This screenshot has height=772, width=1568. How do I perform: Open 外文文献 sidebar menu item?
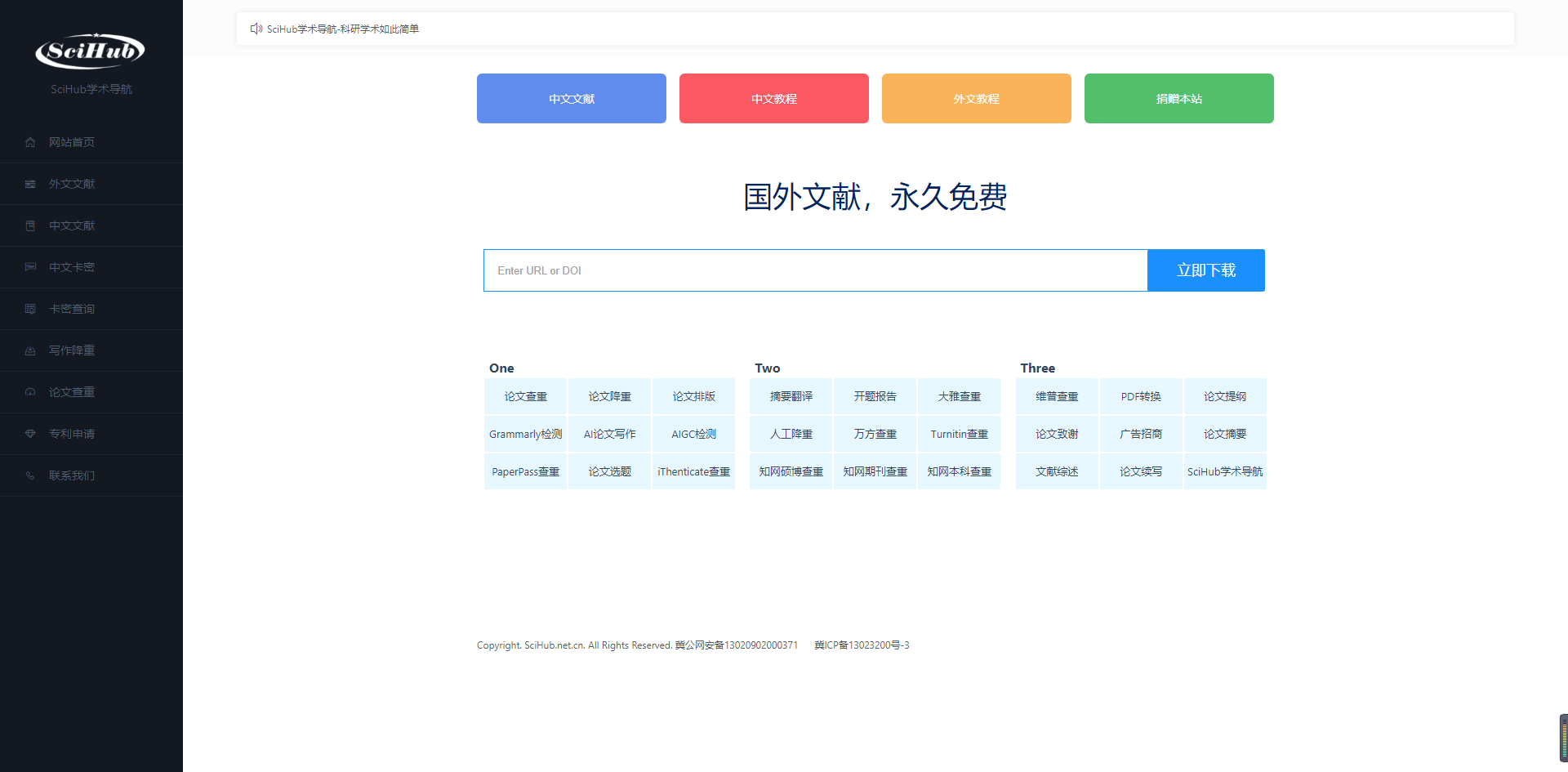coord(91,184)
